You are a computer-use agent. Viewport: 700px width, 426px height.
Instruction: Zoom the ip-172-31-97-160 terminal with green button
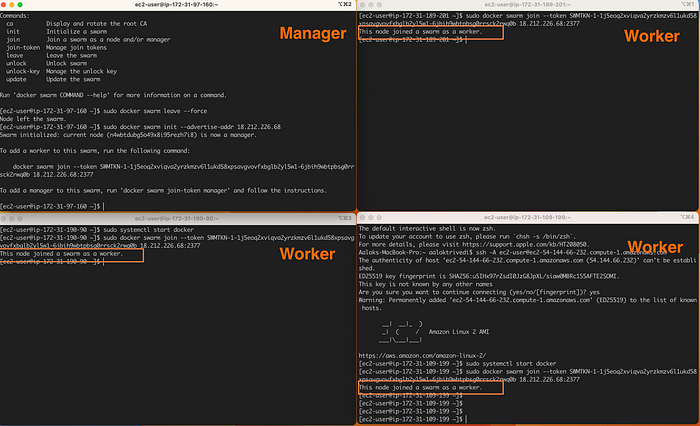(20, 4)
